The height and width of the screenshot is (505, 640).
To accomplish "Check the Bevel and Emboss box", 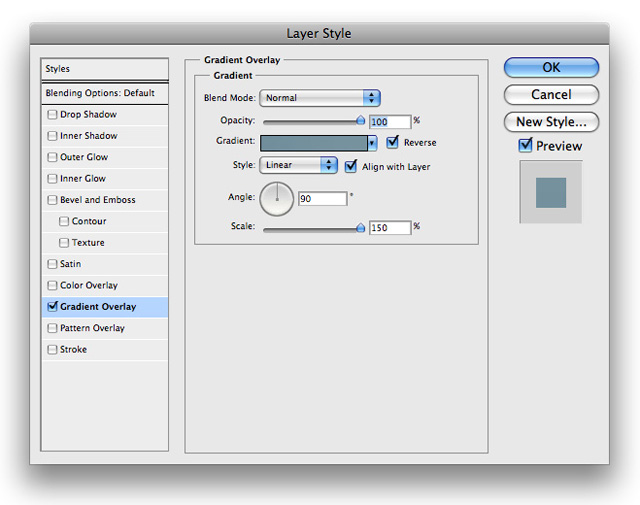I will tap(52, 200).
